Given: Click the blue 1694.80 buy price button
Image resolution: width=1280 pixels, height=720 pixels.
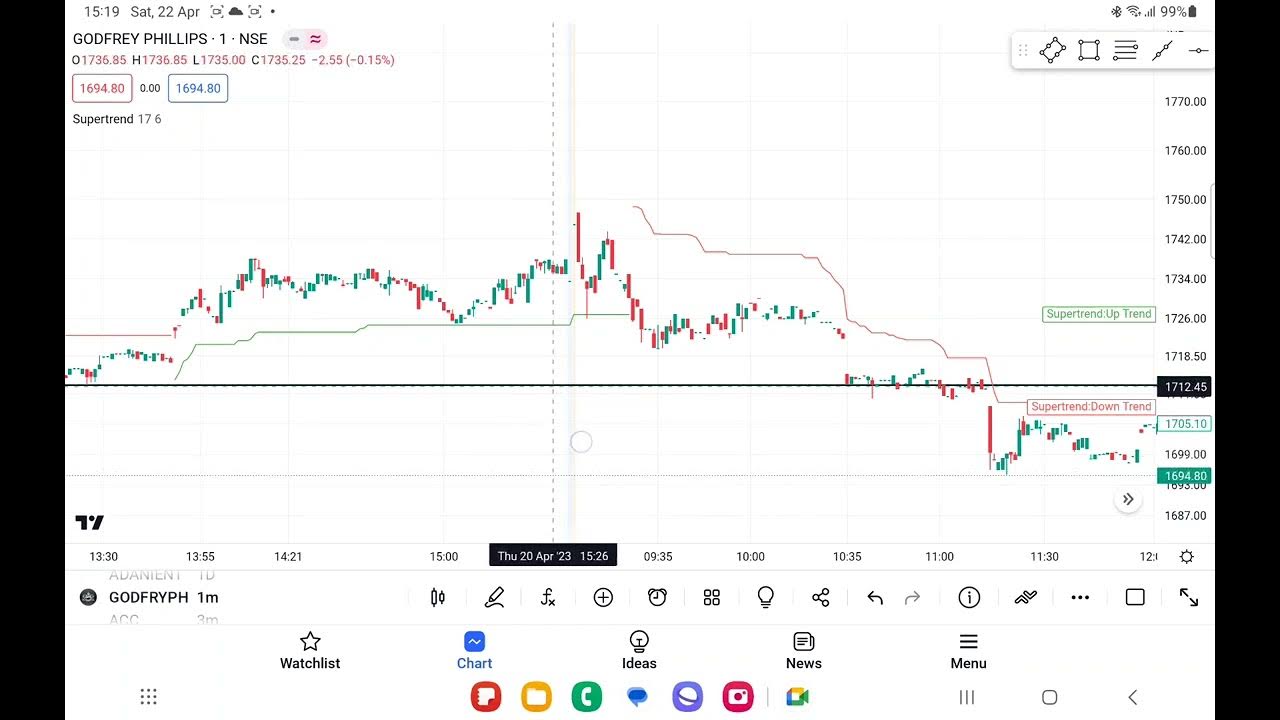Looking at the screenshot, I should 198,89.
